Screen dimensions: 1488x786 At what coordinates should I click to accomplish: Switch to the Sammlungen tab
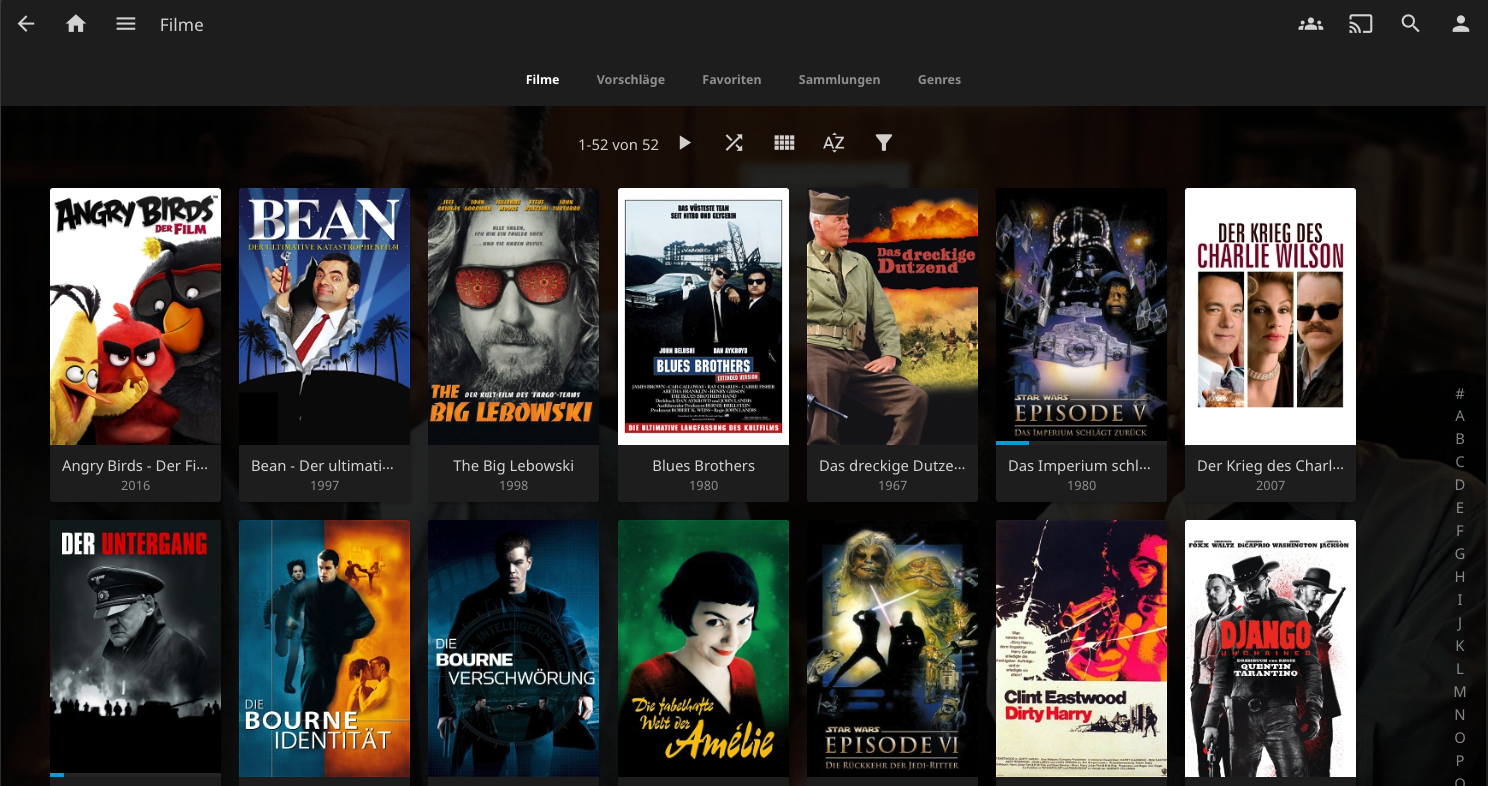click(x=839, y=80)
